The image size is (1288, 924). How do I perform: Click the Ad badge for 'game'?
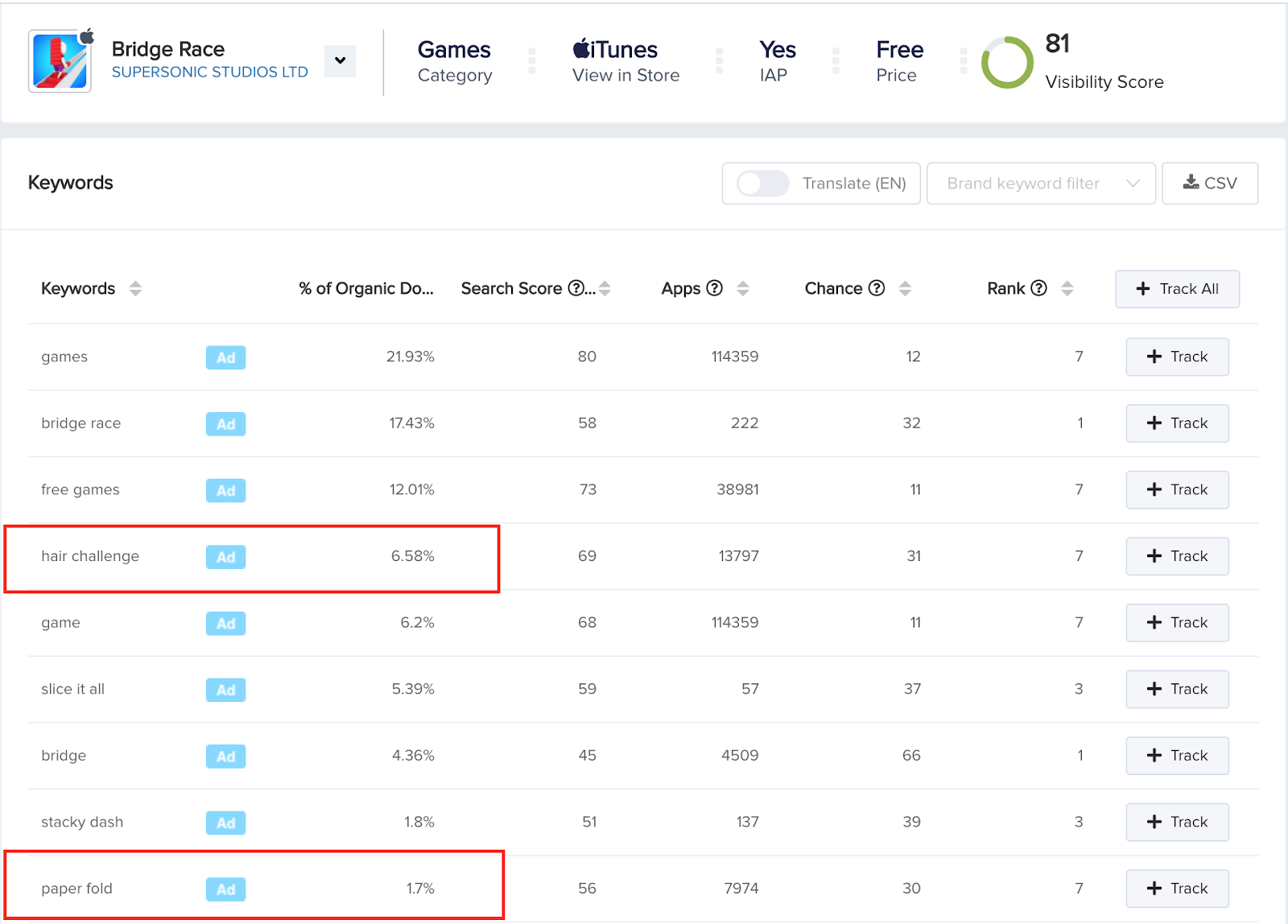point(226,624)
